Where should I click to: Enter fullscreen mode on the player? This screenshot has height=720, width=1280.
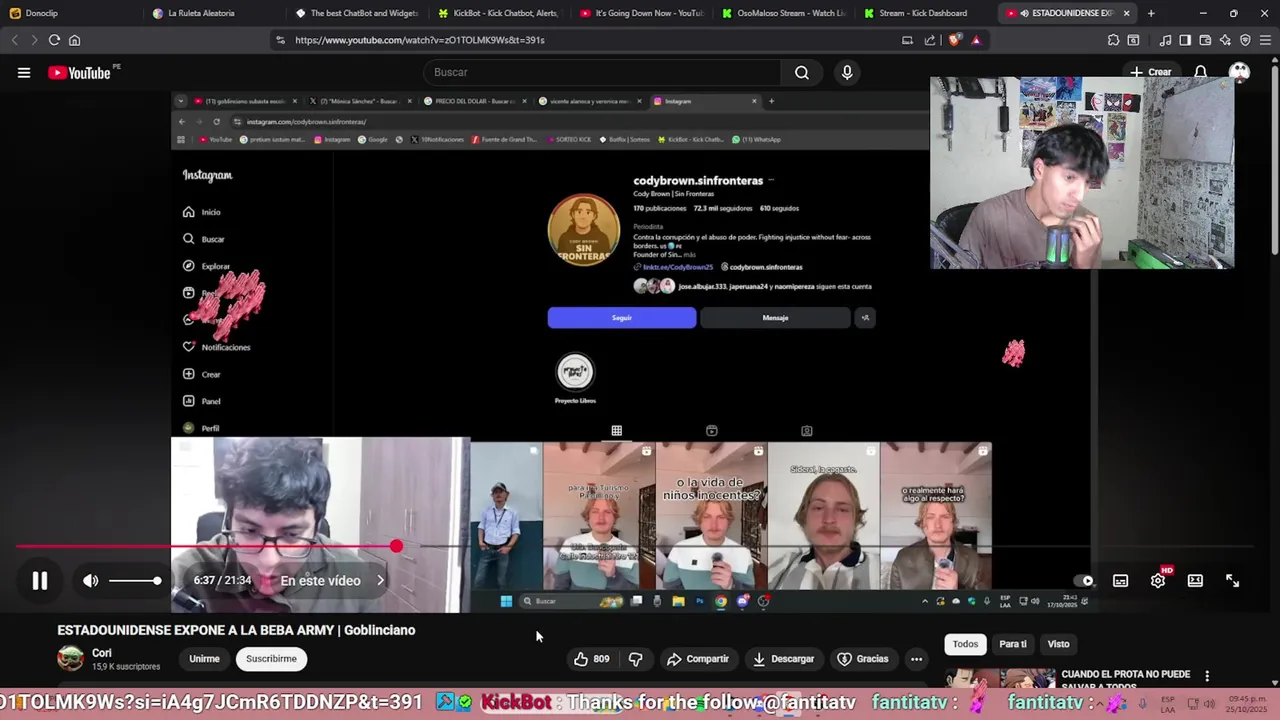(1232, 581)
